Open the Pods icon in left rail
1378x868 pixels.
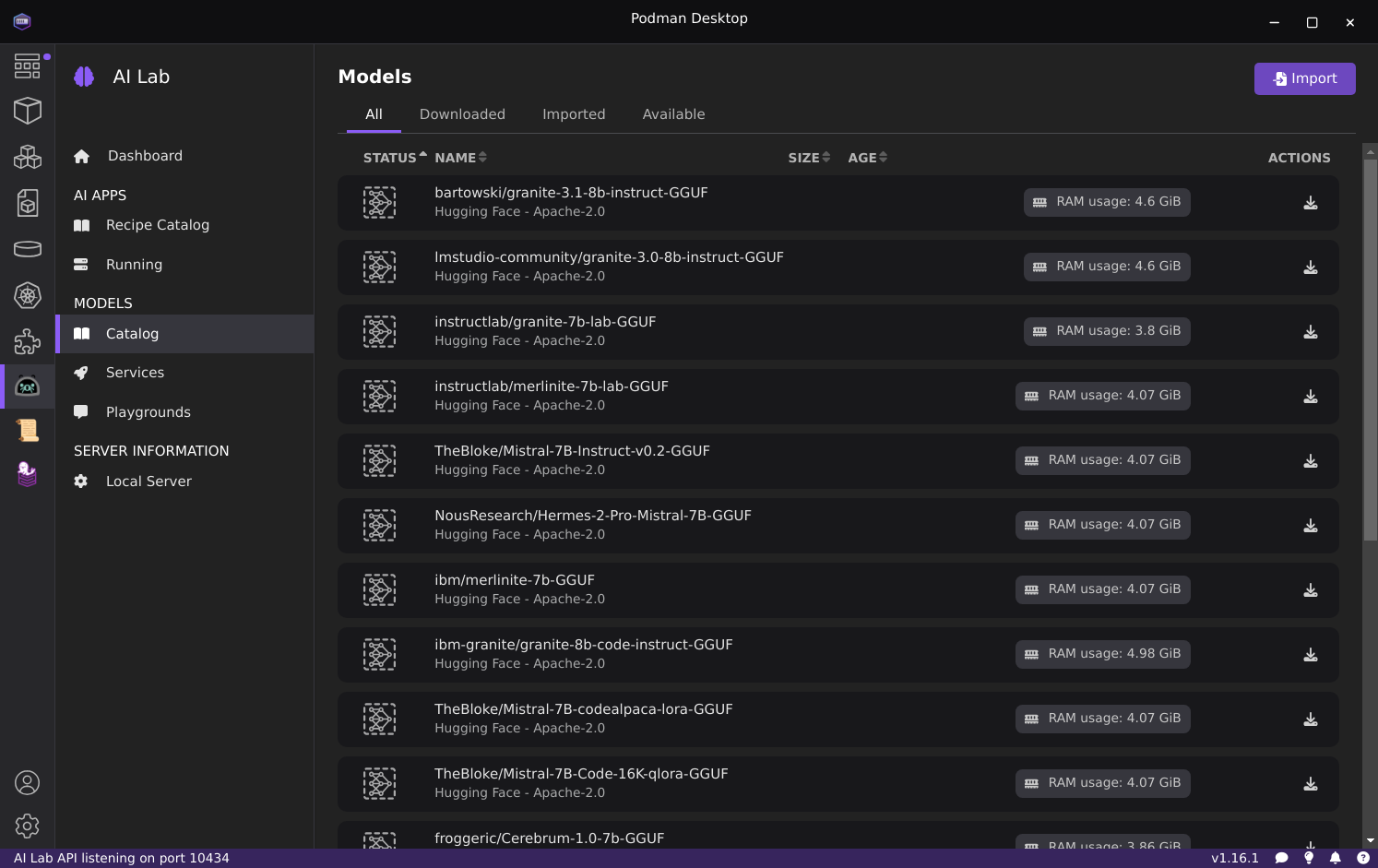(x=28, y=157)
